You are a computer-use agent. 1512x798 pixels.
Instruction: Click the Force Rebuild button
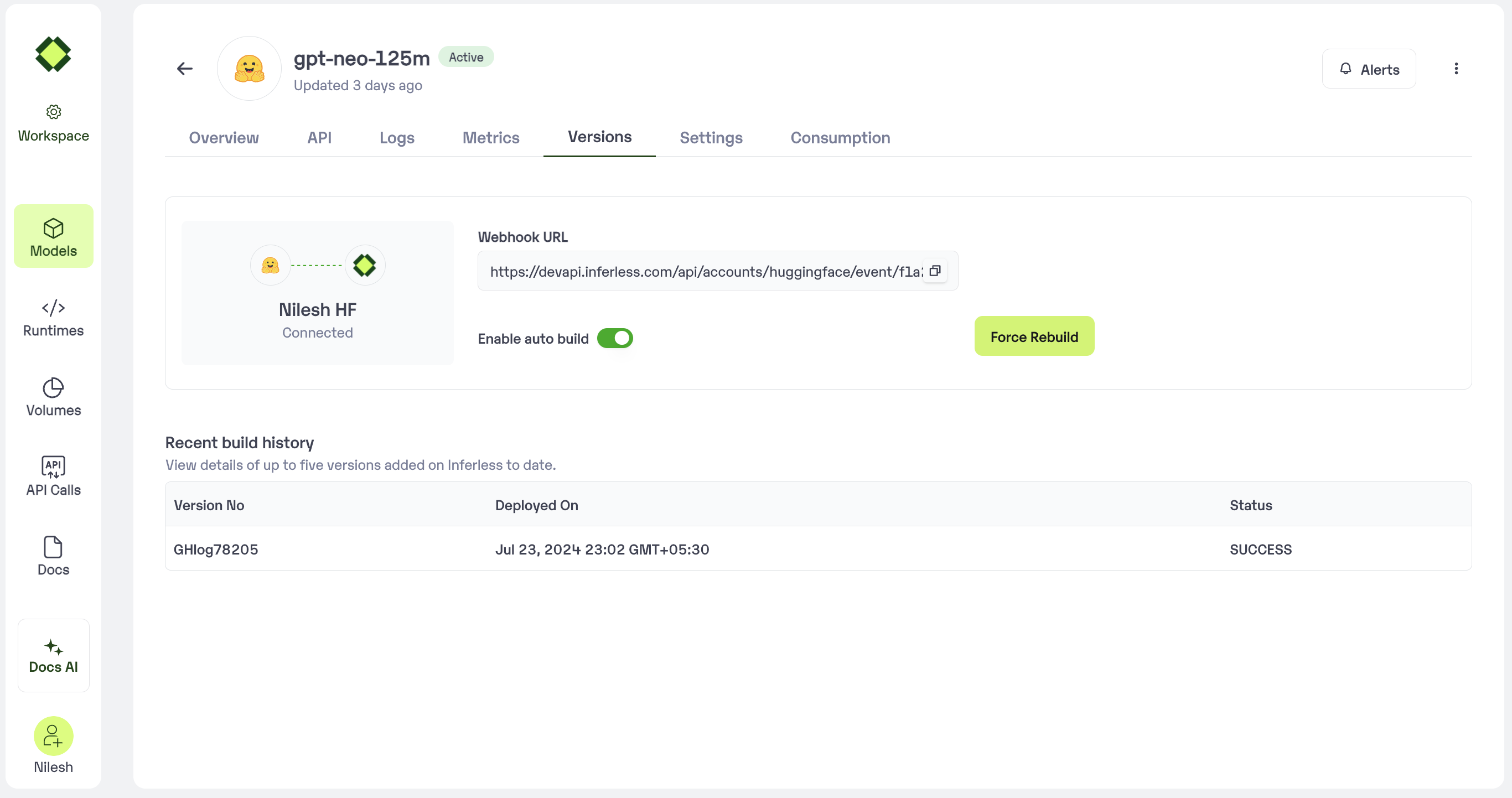click(x=1034, y=336)
